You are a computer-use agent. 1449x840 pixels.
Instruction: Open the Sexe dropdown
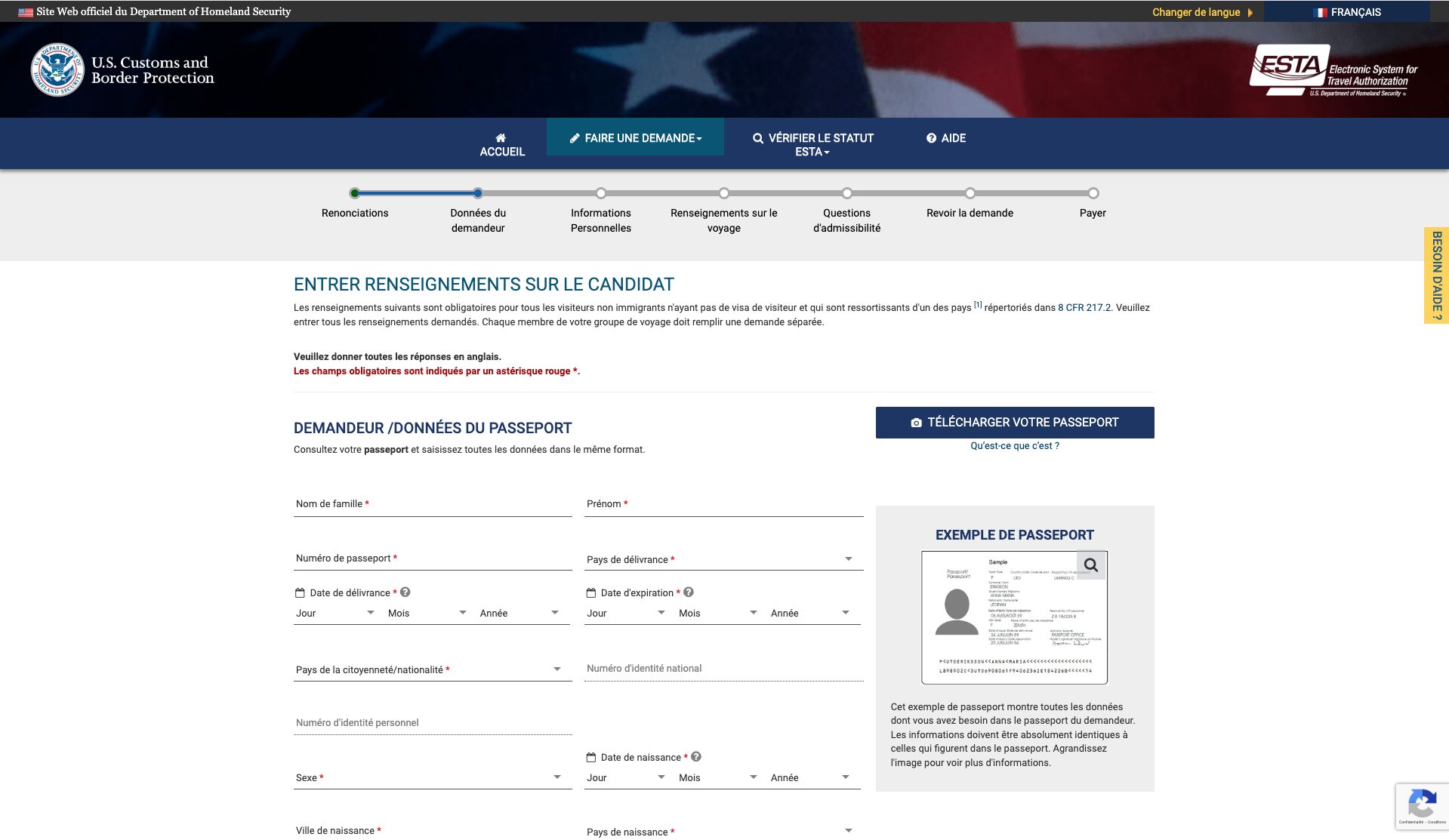coord(432,777)
